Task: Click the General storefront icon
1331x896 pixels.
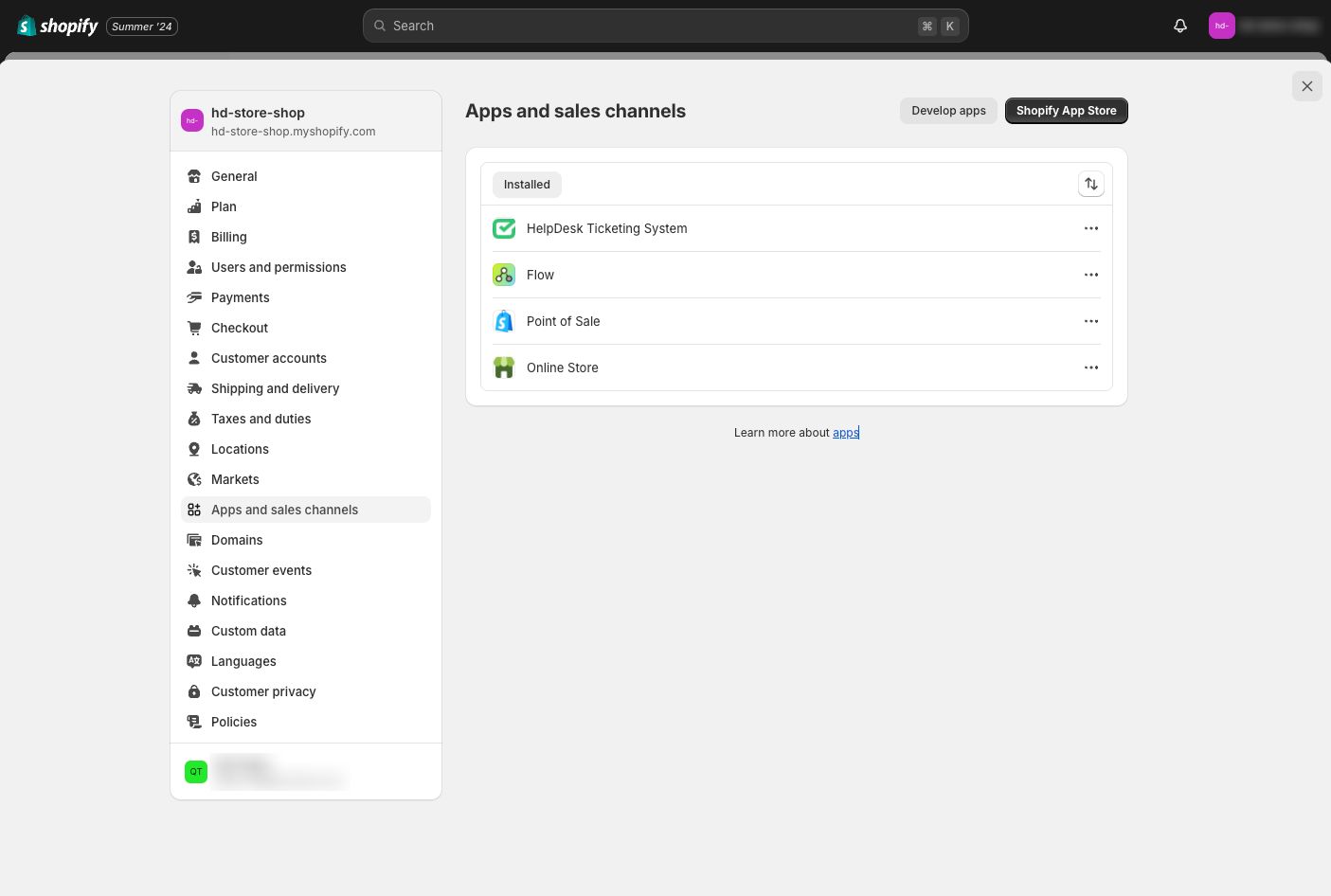Action: tap(194, 176)
